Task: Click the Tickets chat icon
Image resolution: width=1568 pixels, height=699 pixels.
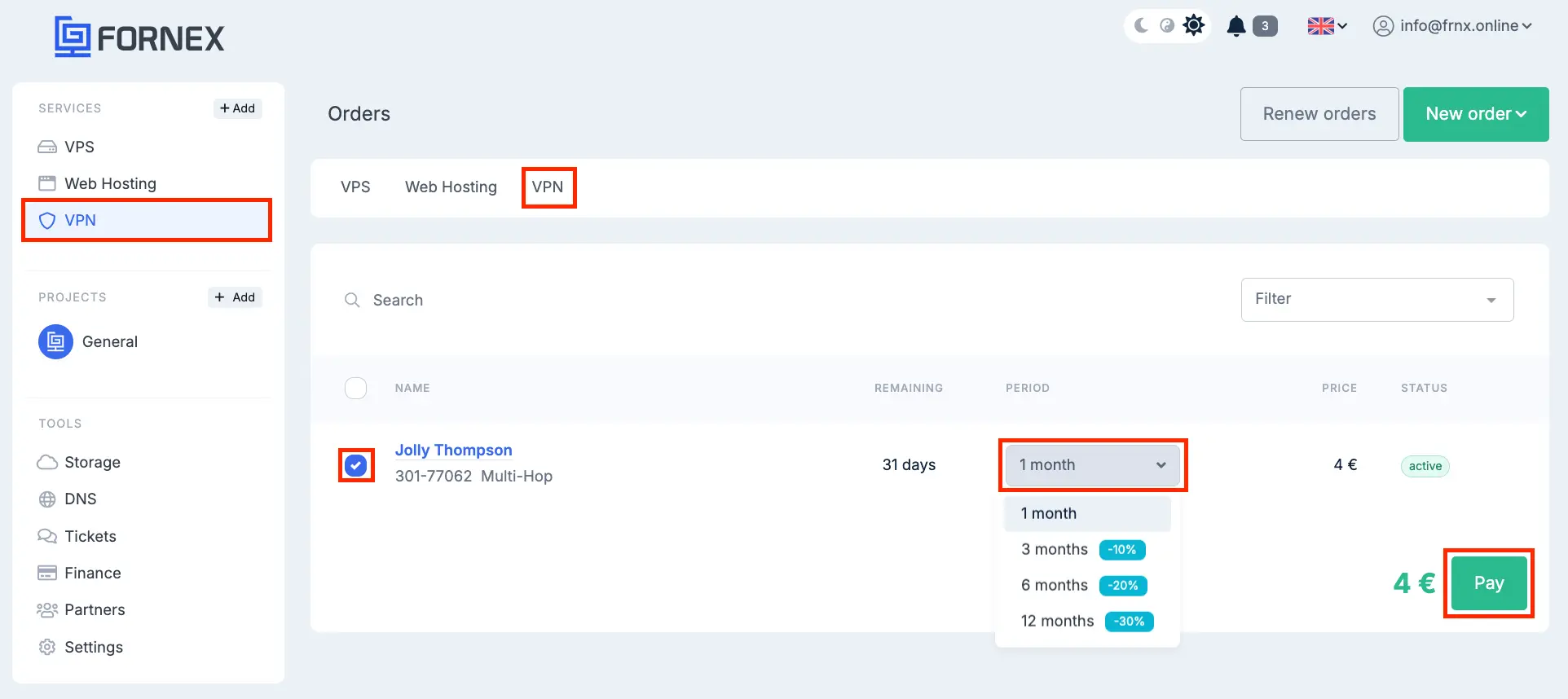Action: point(47,536)
